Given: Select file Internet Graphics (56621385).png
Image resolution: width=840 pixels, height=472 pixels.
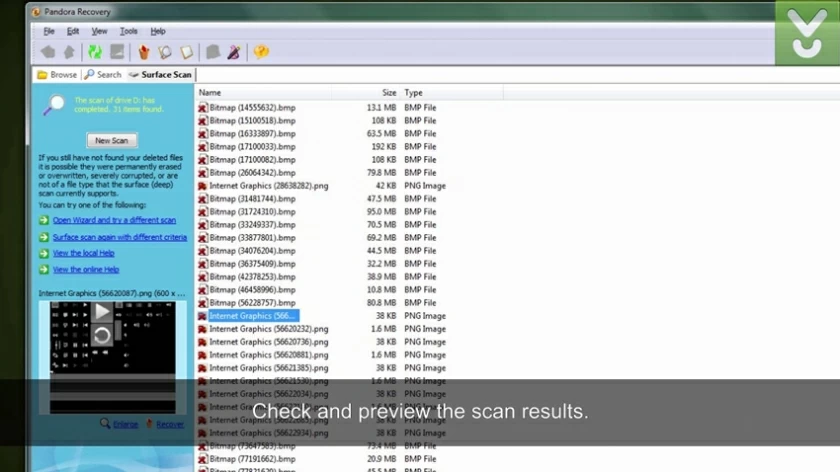Looking at the screenshot, I should 268,368.
